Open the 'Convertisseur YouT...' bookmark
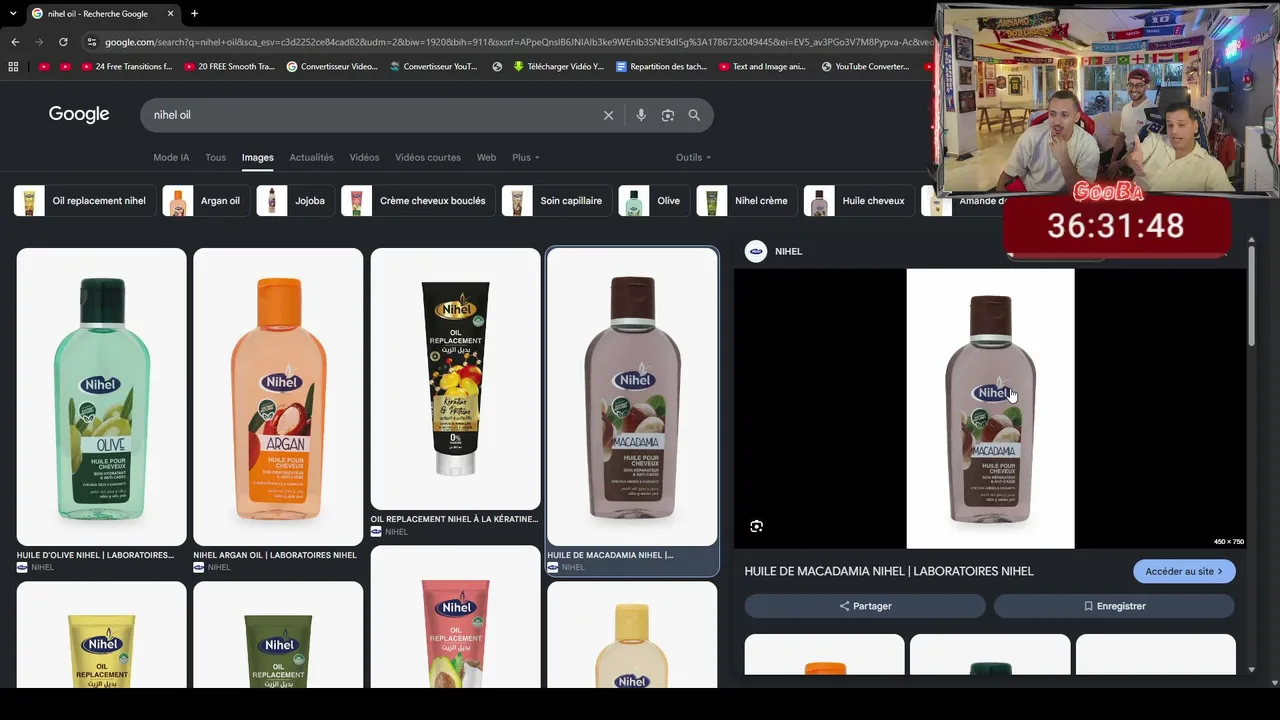1280x720 pixels. (x=433, y=67)
